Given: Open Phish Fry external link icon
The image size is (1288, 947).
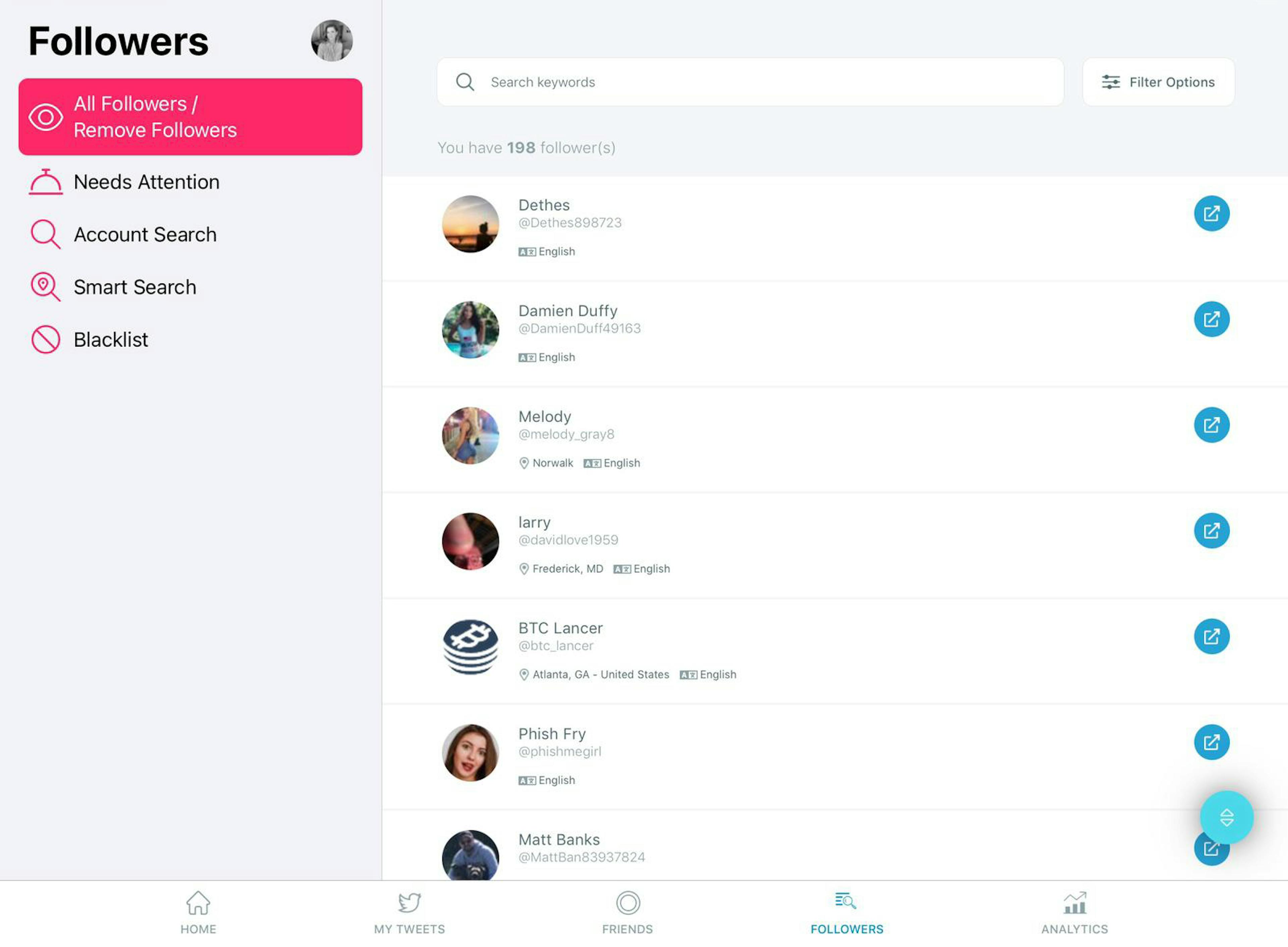Looking at the screenshot, I should tap(1211, 742).
